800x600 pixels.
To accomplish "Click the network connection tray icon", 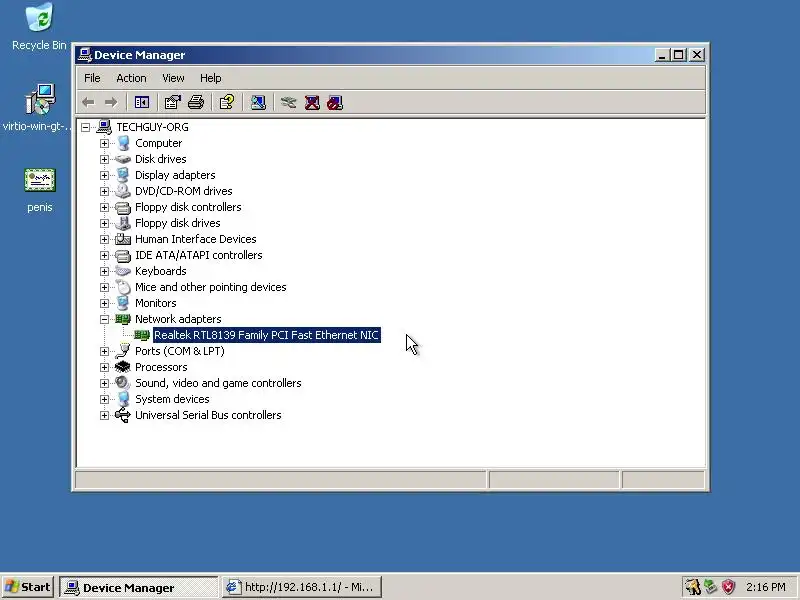I will pyautogui.click(x=710, y=587).
